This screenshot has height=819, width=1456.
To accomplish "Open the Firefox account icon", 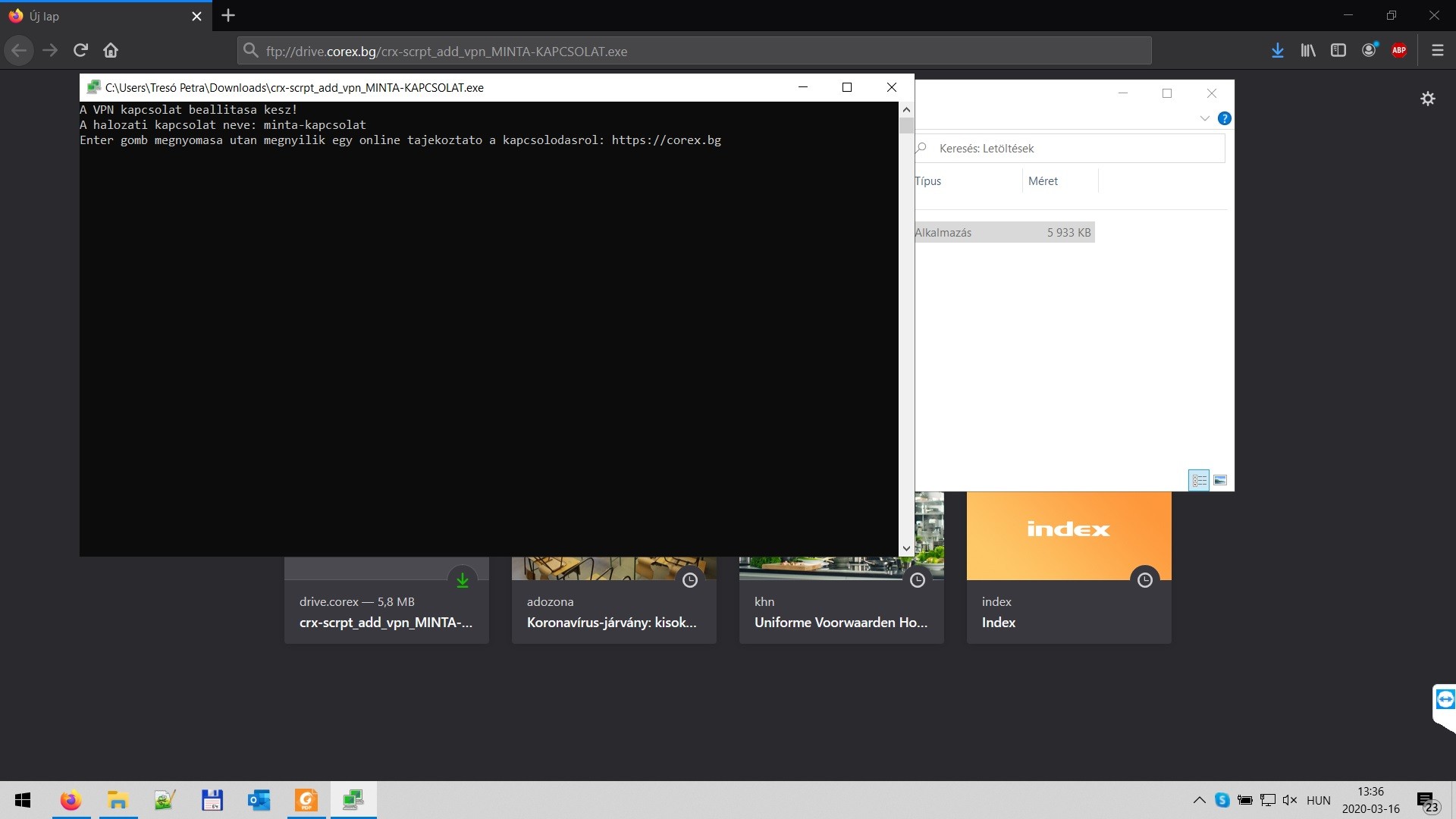I will [x=1369, y=51].
